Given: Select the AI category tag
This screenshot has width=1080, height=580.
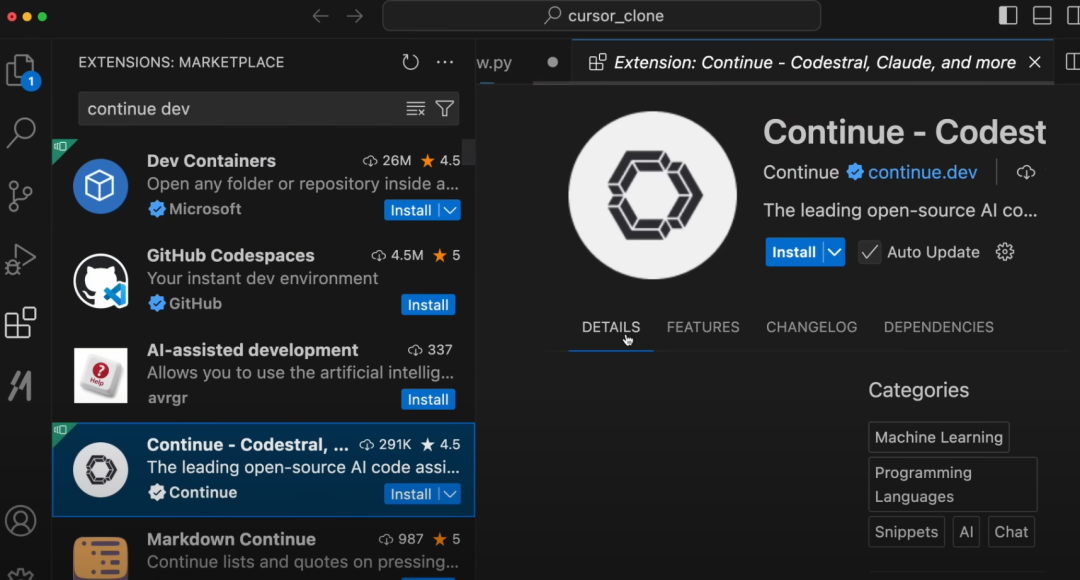Looking at the screenshot, I should click(966, 532).
